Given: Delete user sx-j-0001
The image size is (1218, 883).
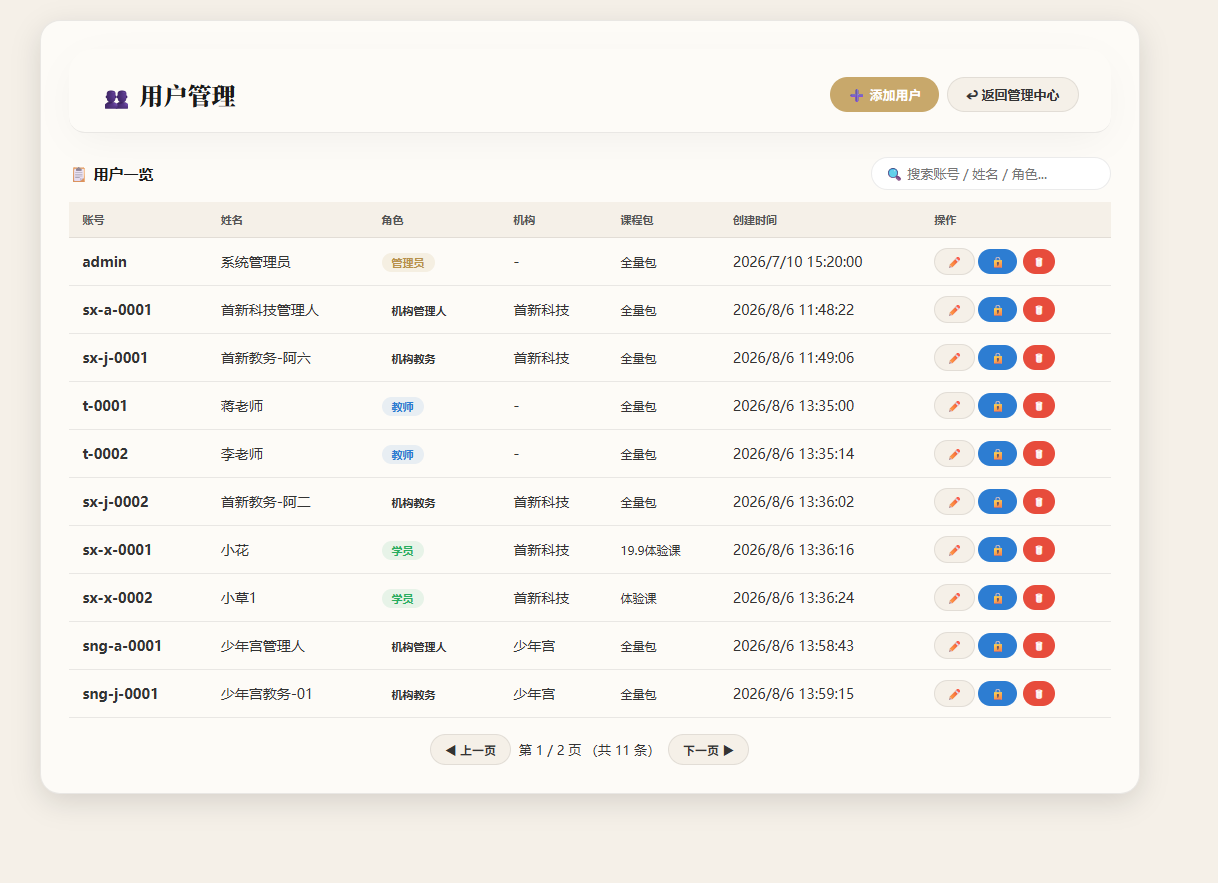Looking at the screenshot, I should coord(1039,358).
